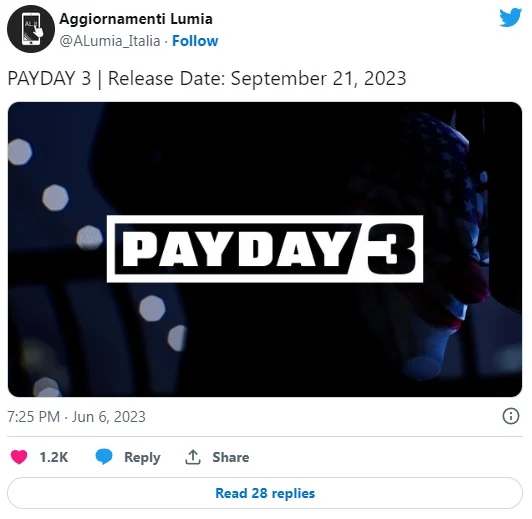The height and width of the screenshot is (519, 532).
Task: Follow the @ALumia_Italia account
Action: (x=195, y=41)
